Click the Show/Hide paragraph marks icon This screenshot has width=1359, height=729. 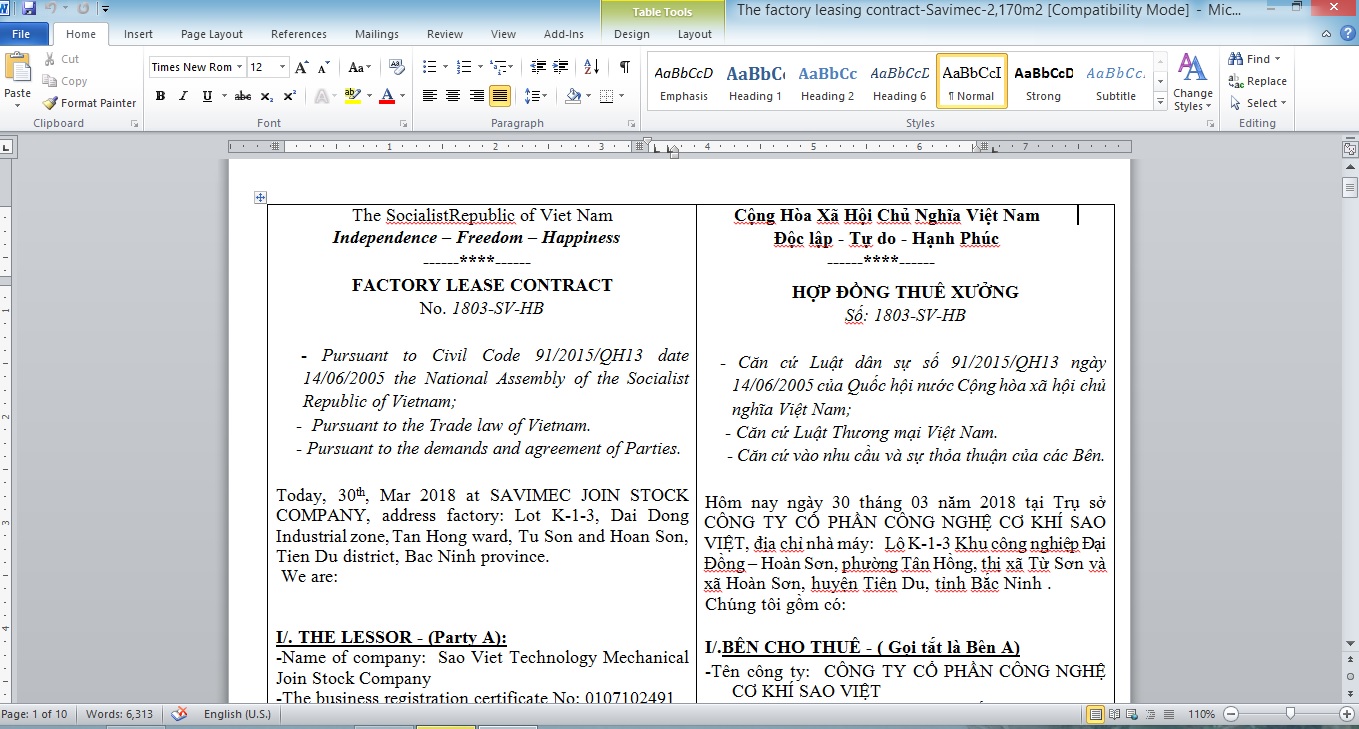click(624, 67)
